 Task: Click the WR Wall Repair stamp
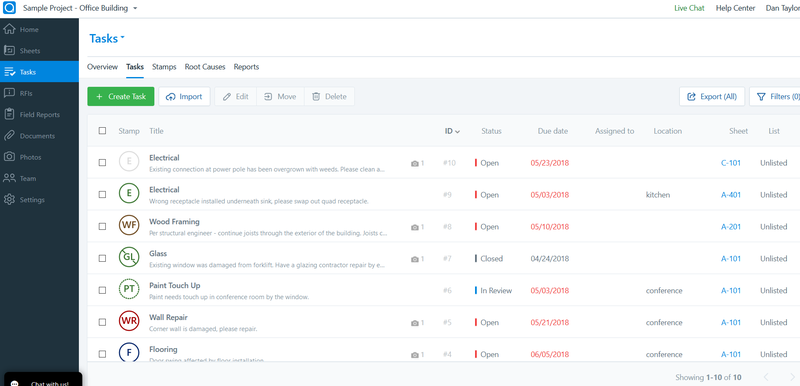click(129, 321)
